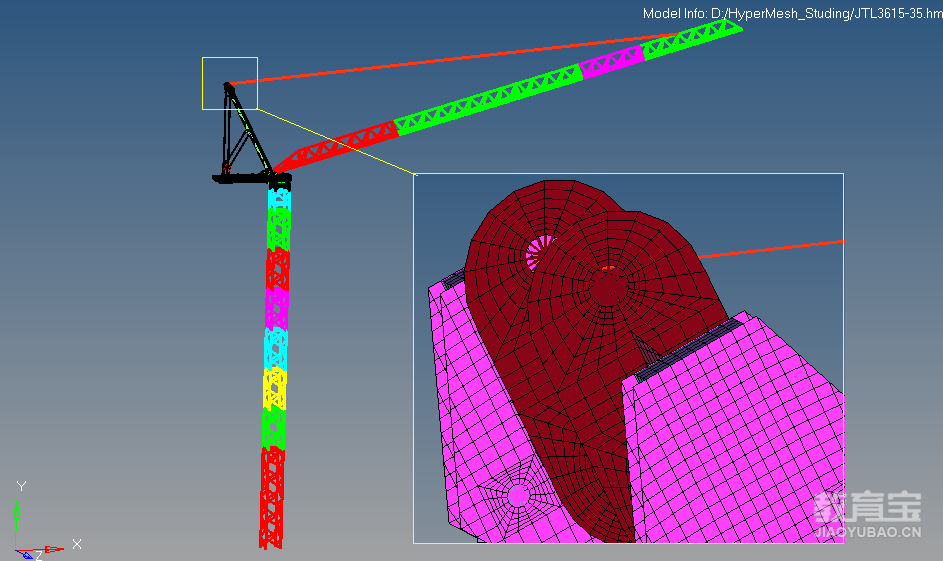The height and width of the screenshot is (561, 943).
Task: Select the magenta jib truss section
Action: tap(612, 61)
